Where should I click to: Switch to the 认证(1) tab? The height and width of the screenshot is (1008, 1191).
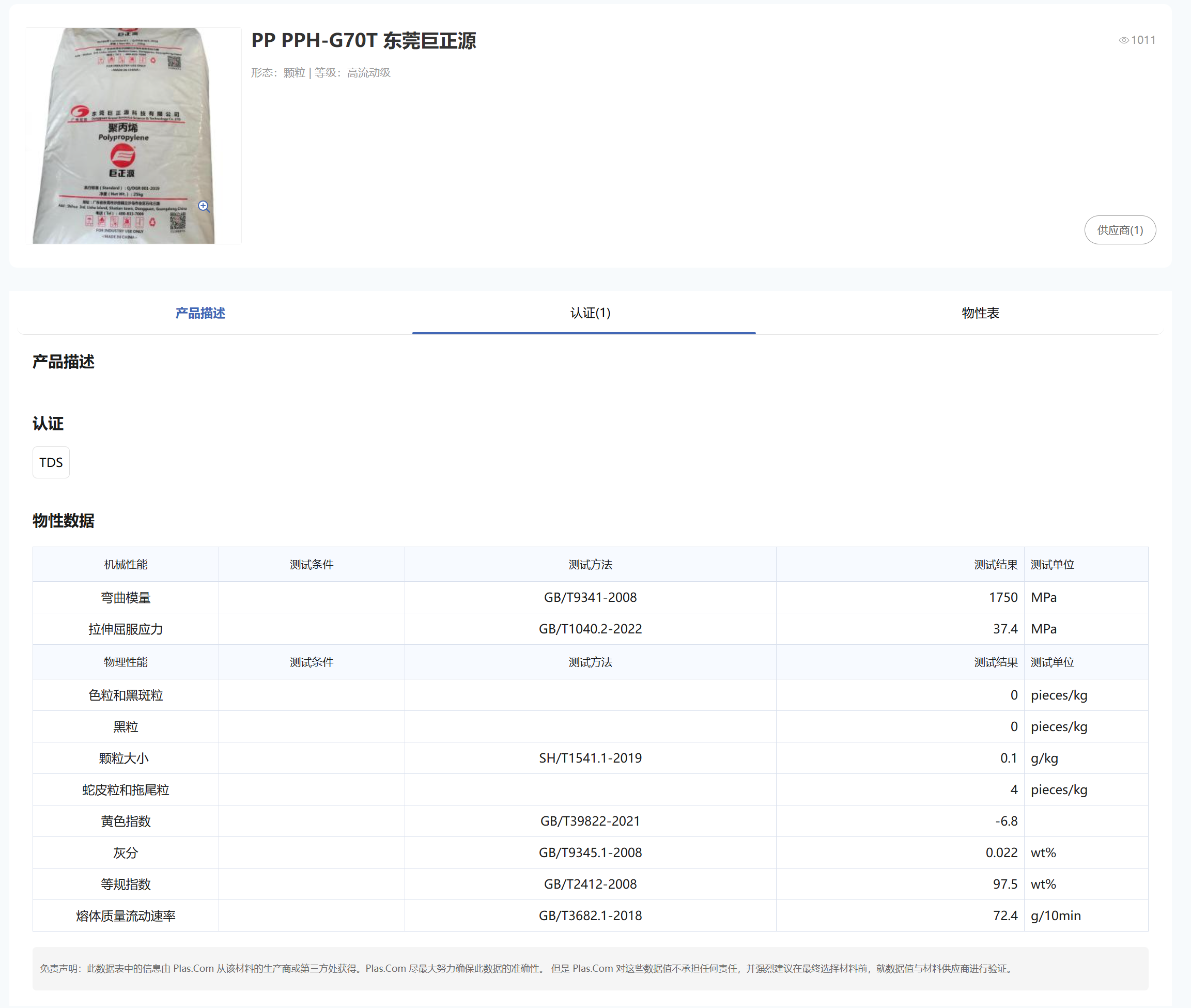(x=590, y=313)
